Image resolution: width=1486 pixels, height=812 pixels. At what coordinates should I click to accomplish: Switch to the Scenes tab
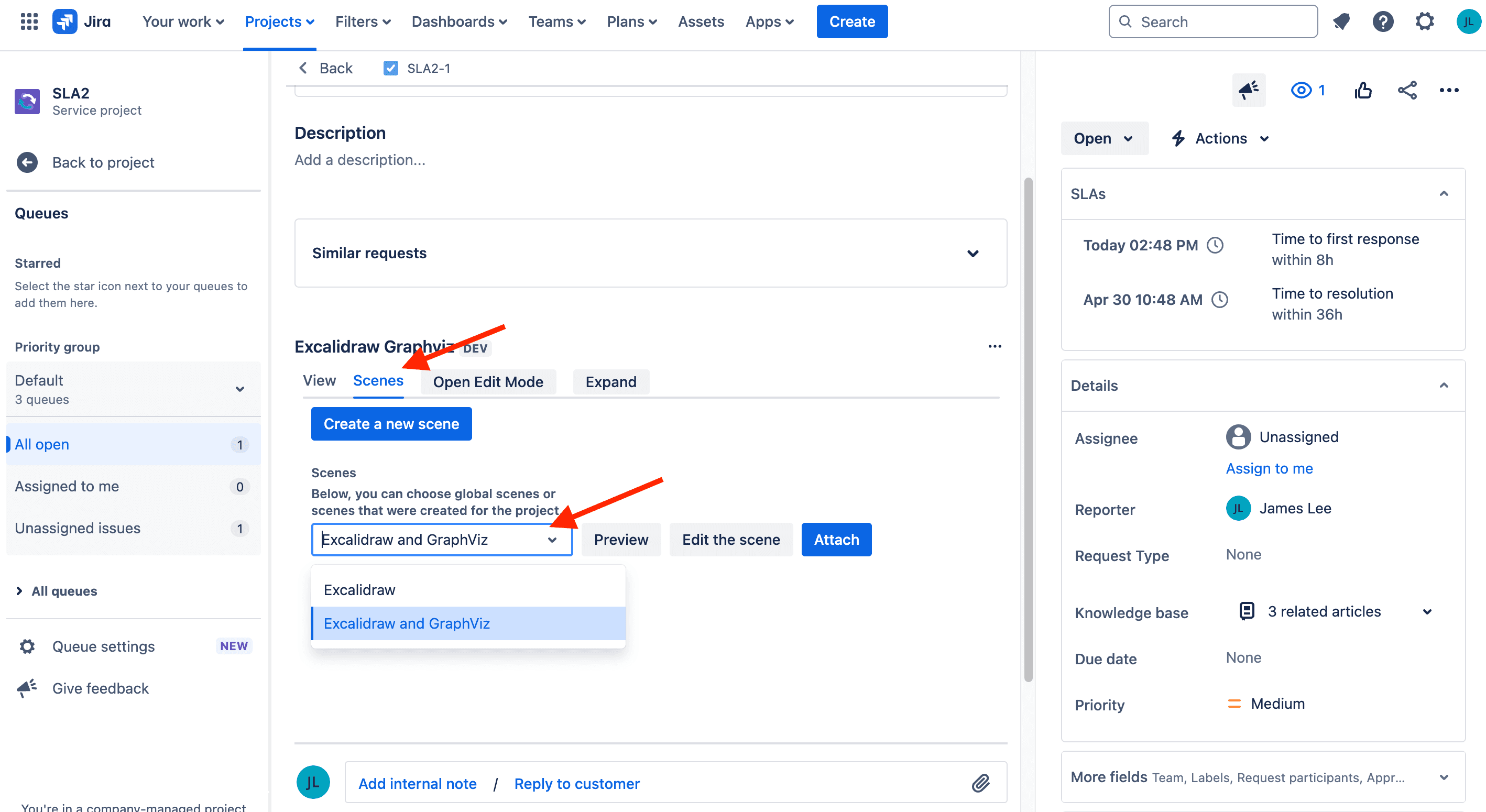[x=378, y=381]
